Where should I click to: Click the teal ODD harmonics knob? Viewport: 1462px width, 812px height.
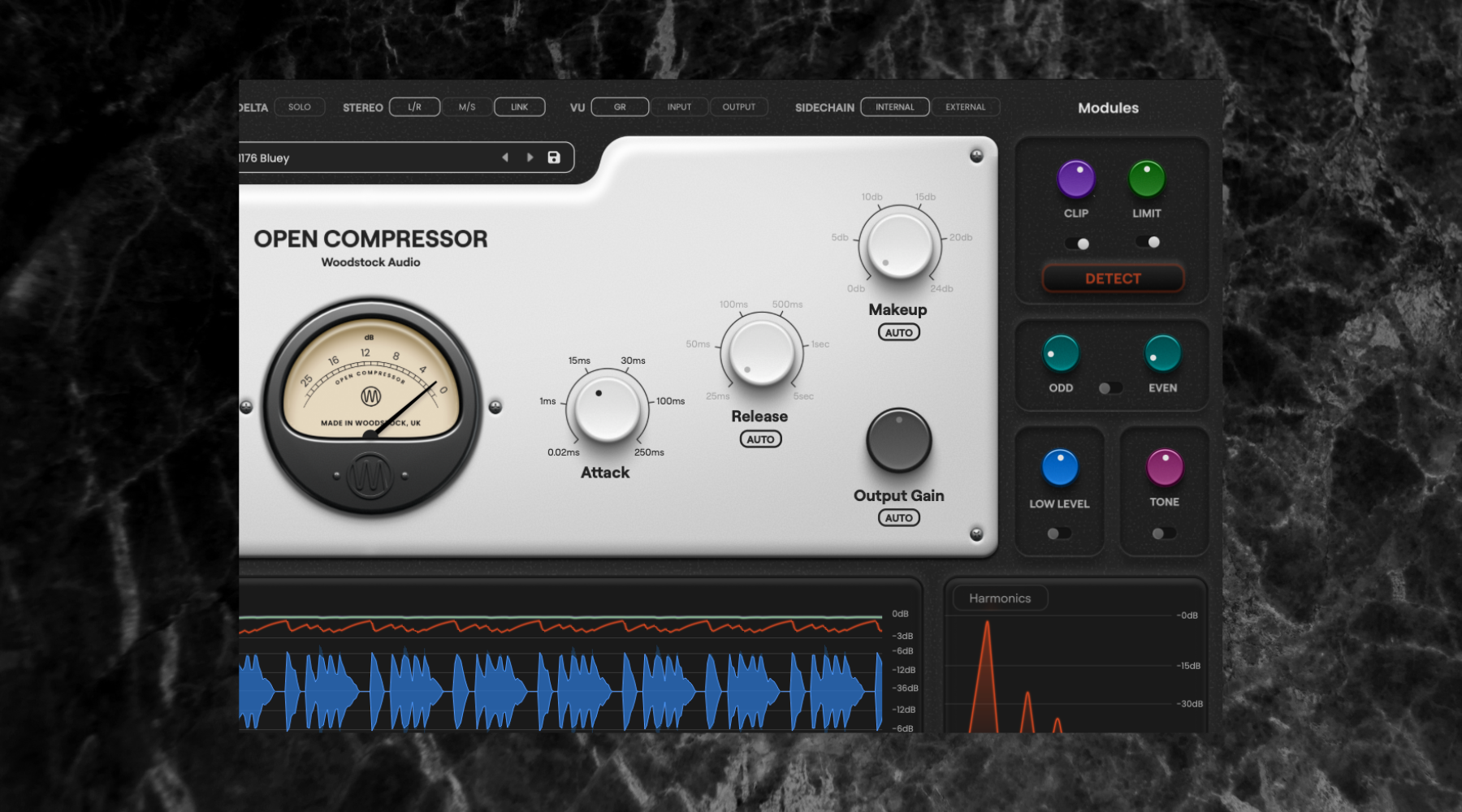1061,353
